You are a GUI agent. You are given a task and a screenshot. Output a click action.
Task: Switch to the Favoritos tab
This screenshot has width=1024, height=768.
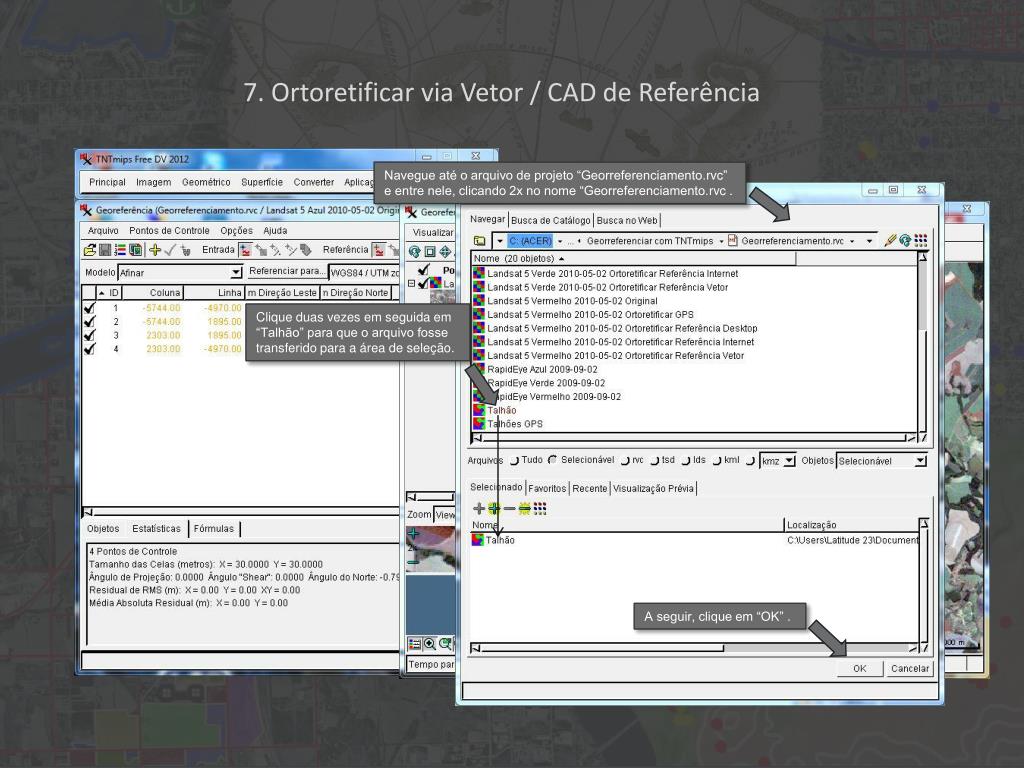tap(547, 488)
